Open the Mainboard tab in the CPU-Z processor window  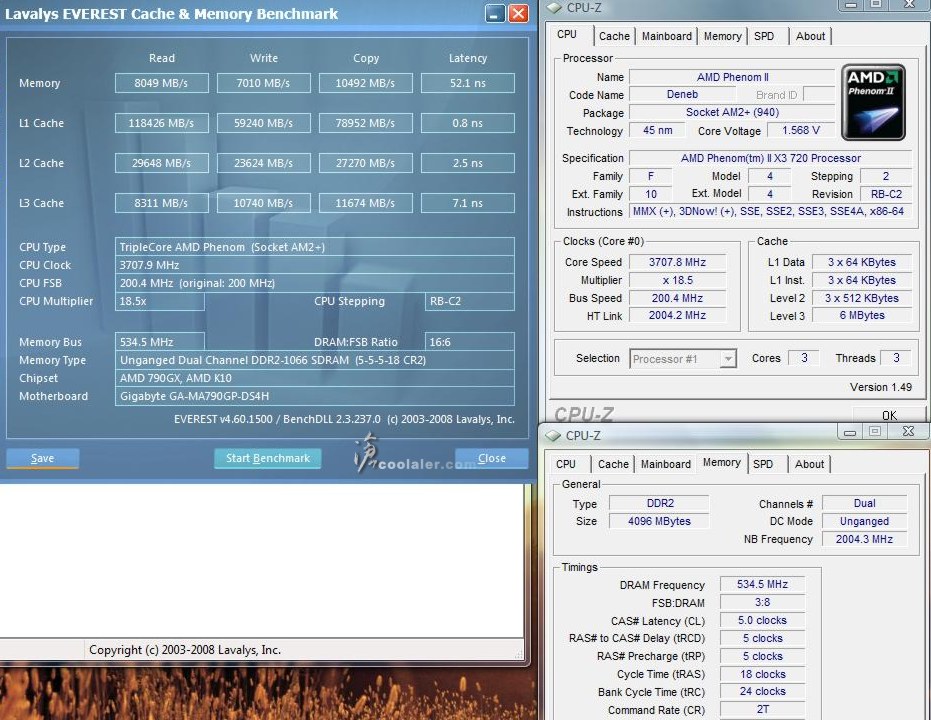point(666,36)
